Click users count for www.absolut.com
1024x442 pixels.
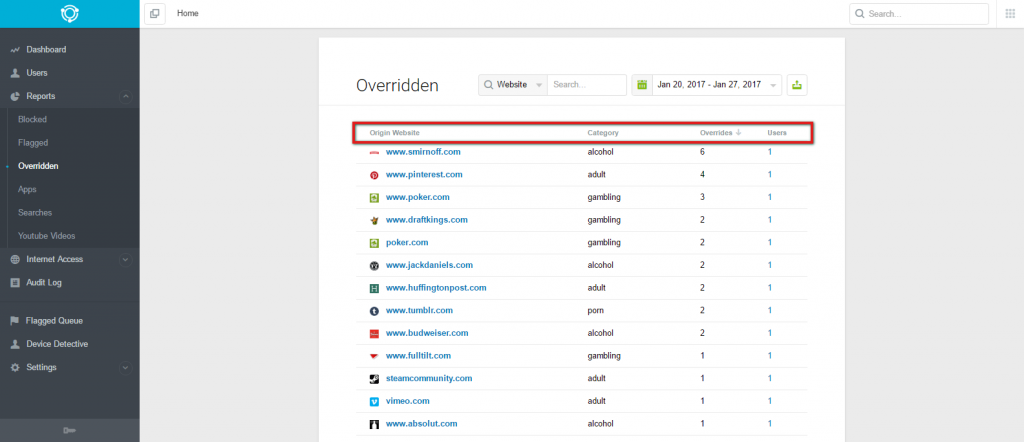(770, 424)
